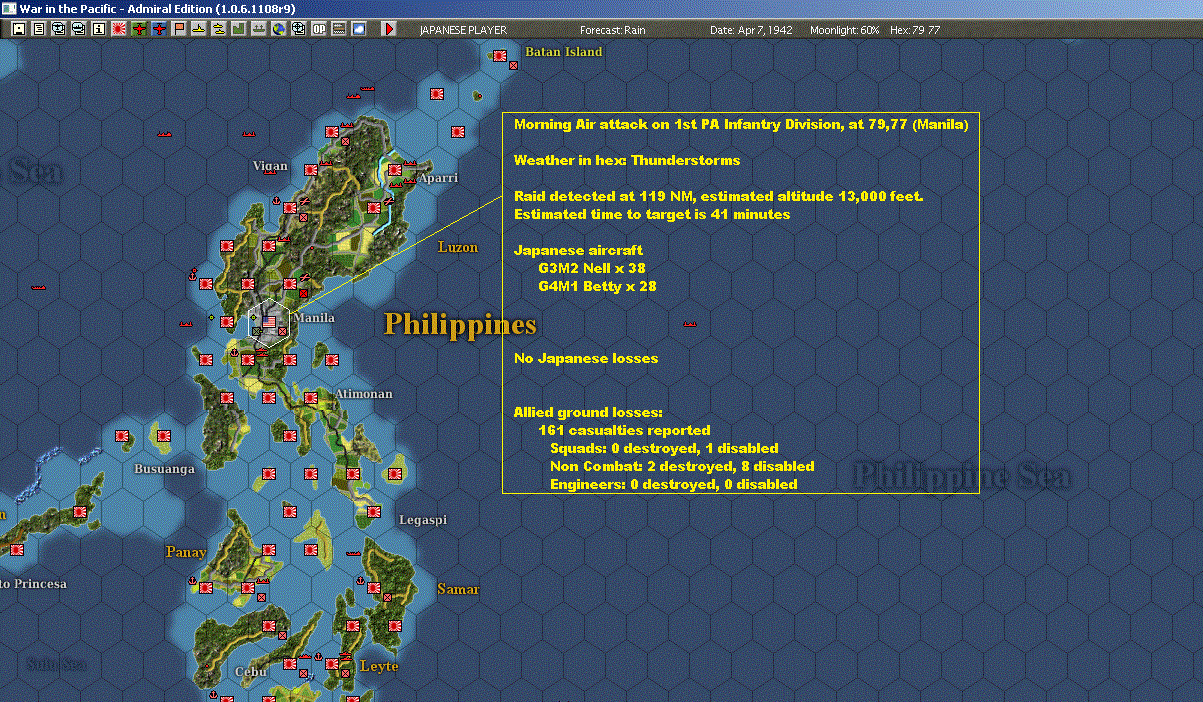
Task: Select the US flag unit at Manila
Action: [x=269, y=322]
